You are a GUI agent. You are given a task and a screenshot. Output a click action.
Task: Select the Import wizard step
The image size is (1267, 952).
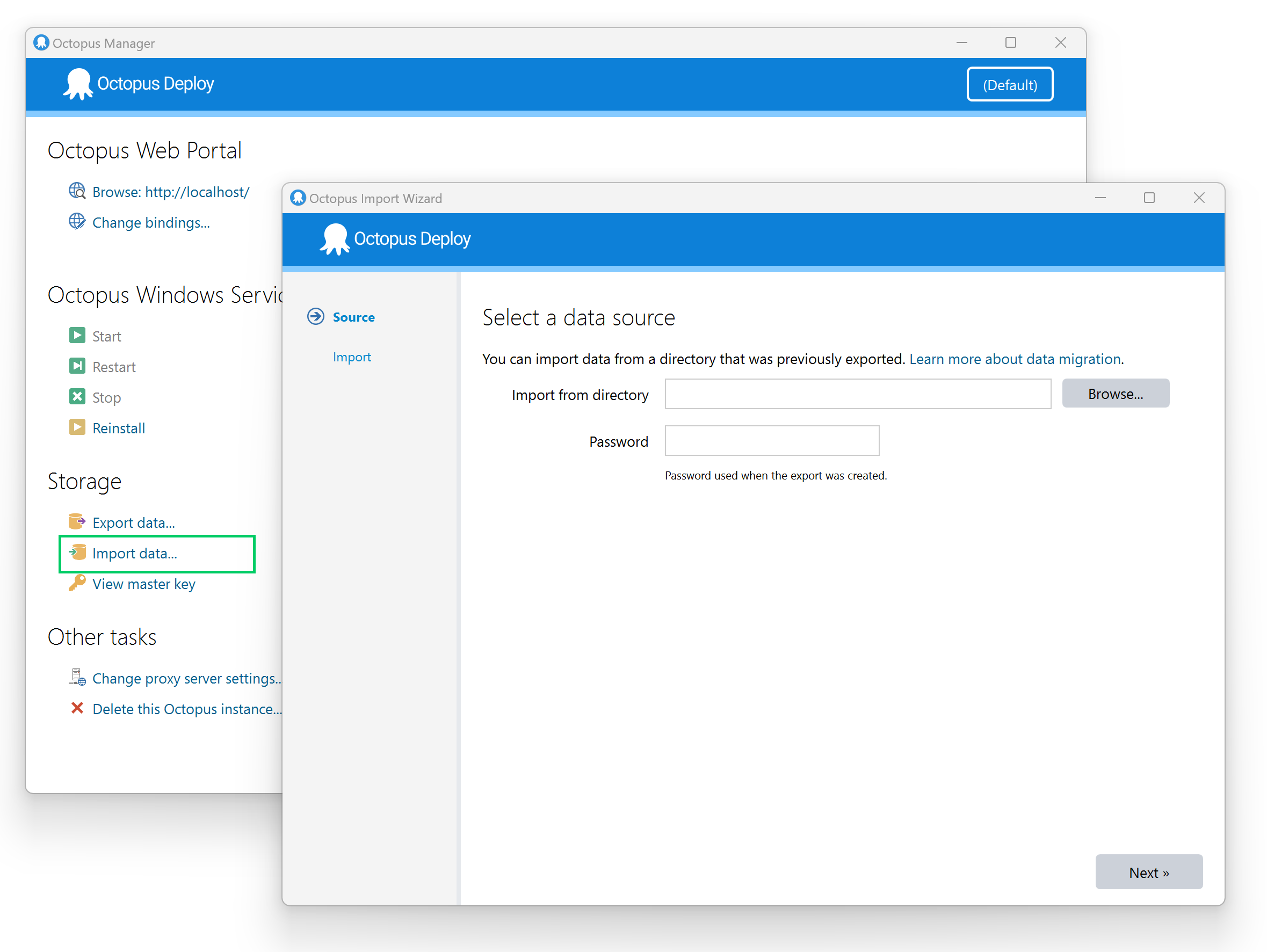(x=352, y=357)
